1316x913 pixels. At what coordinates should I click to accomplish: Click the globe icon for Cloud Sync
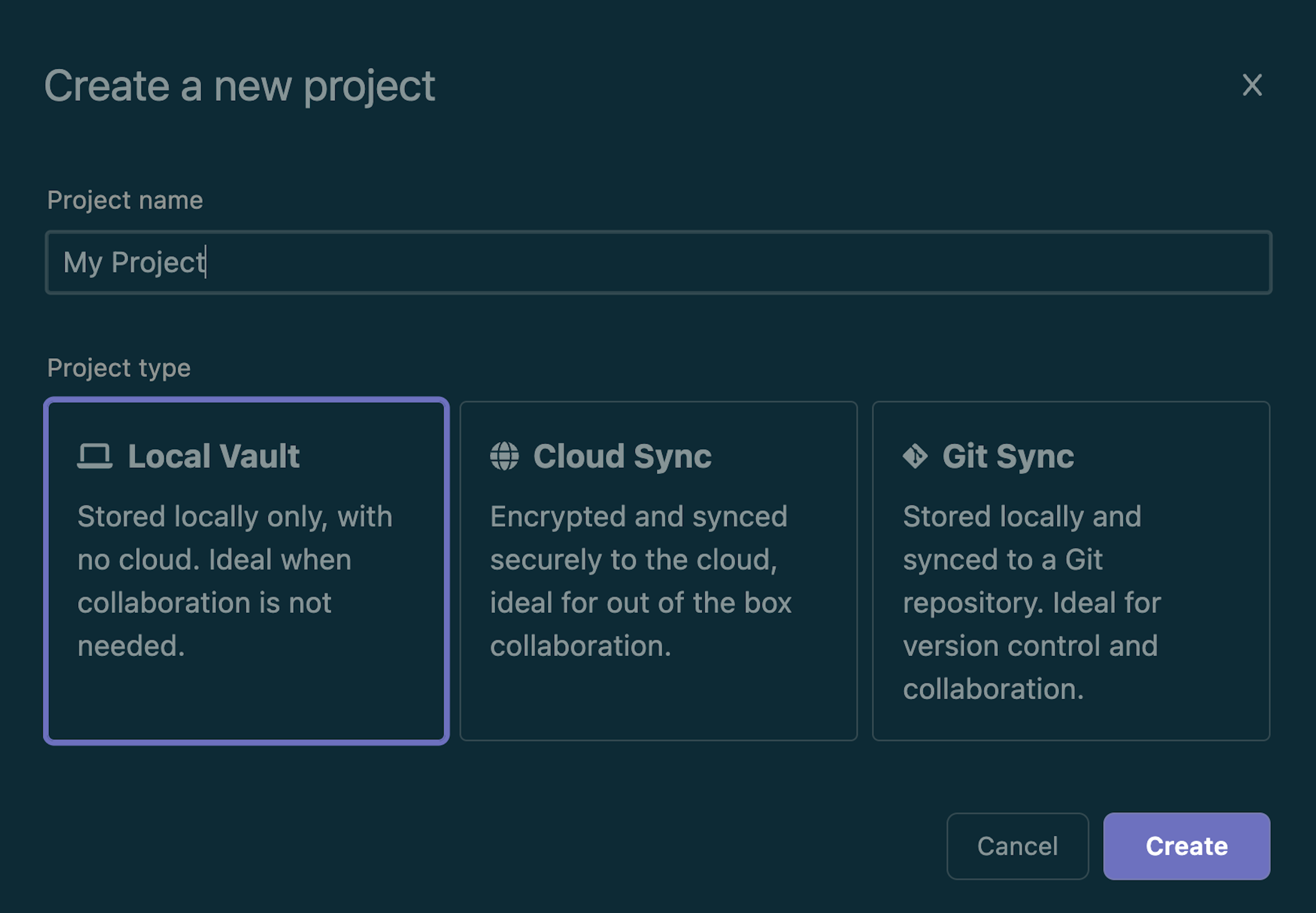[x=504, y=456]
